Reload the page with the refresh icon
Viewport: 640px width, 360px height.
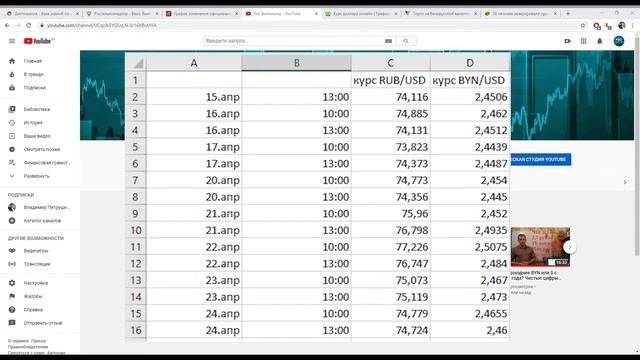29,25
